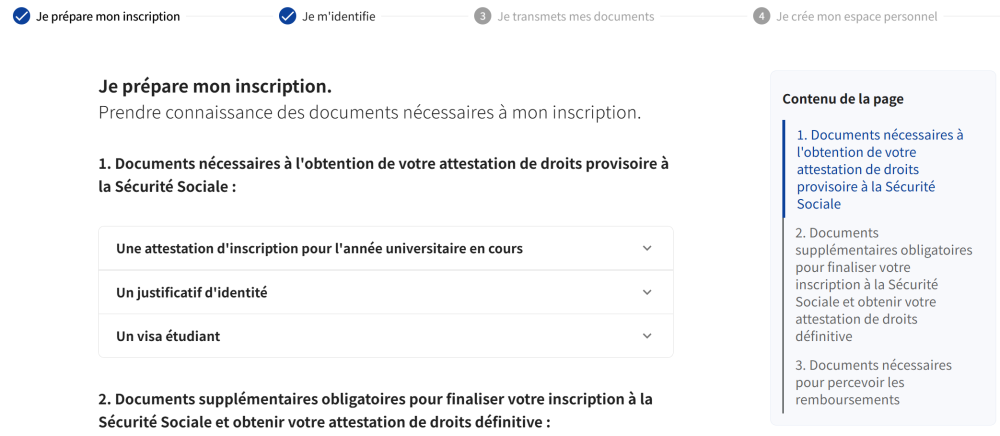Open 'Je crée mon espace personnel' step
This screenshot has width=1000, height=436.
(856, 17)
